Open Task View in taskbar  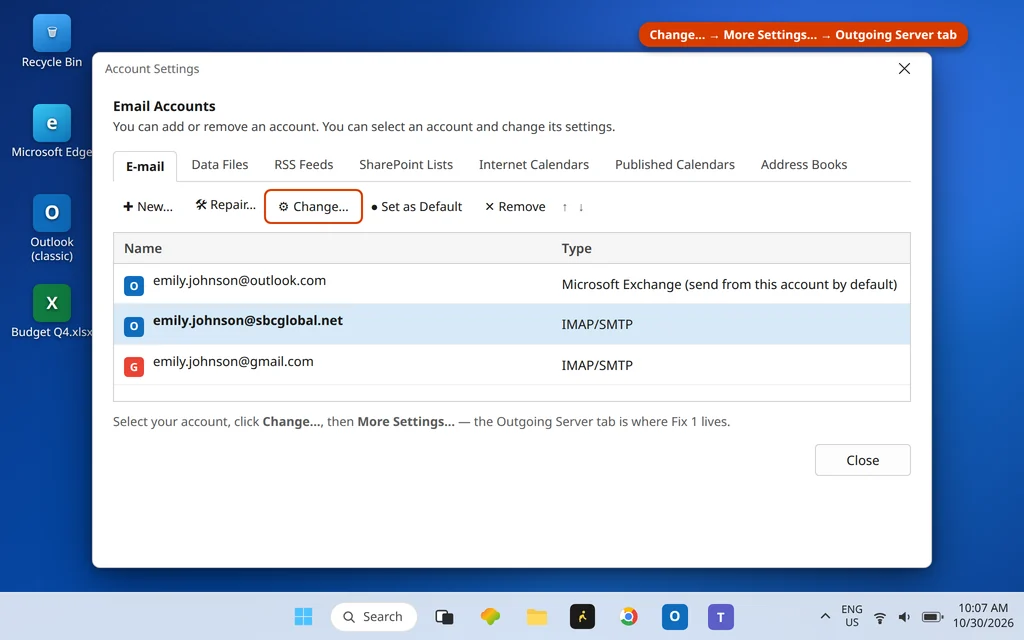[444, 616]
